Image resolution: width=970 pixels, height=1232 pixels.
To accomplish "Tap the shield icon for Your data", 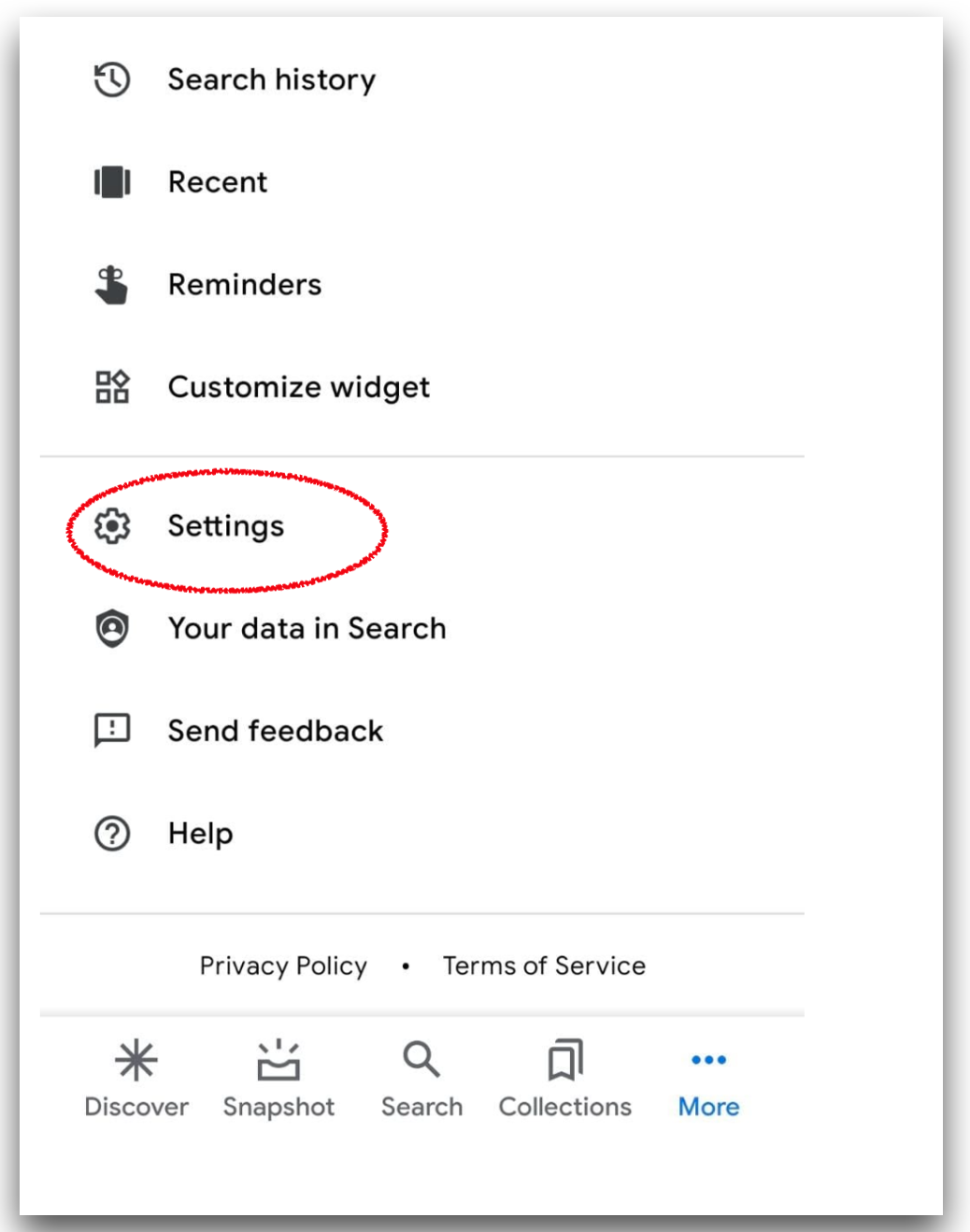I will pyautogui.click(x=112, y=628).
